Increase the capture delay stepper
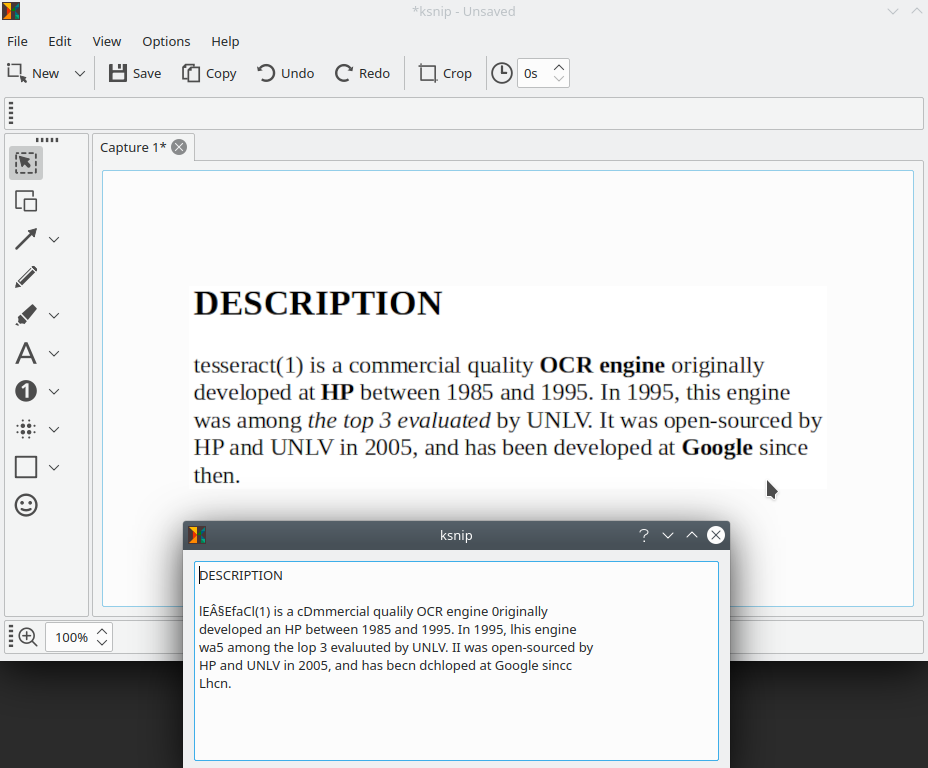The width and height of the screenshot is (928, 768). (557, 66)
